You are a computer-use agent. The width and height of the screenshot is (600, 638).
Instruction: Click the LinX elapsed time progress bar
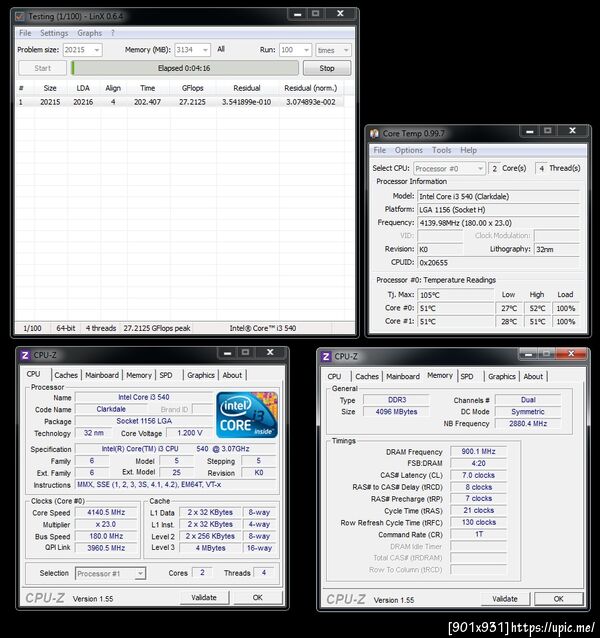[x=185, y=68]
